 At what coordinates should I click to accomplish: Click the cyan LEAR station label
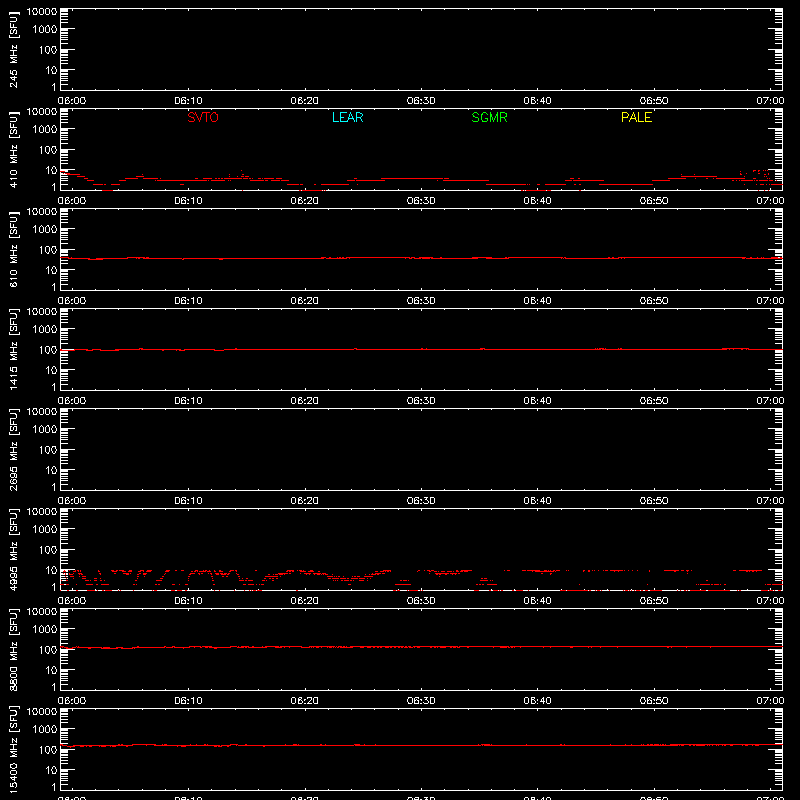point(347,117)
